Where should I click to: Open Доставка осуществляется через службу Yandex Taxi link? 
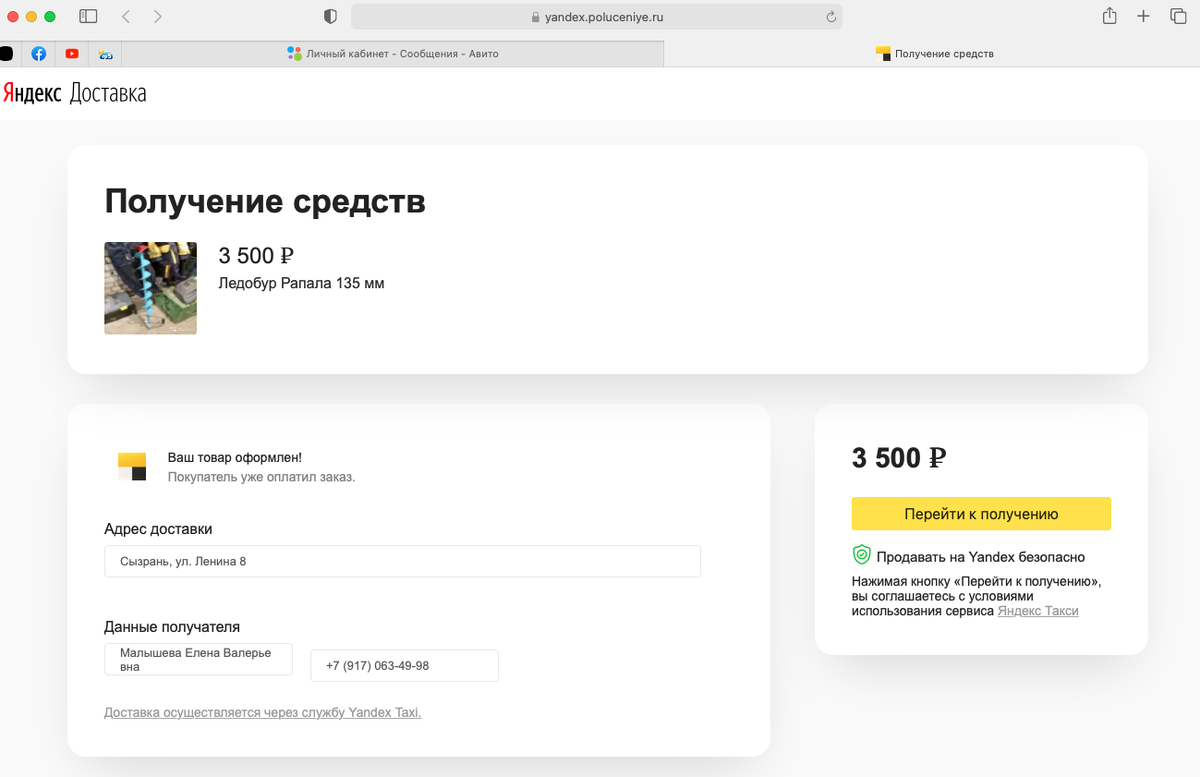coord(263,713)
